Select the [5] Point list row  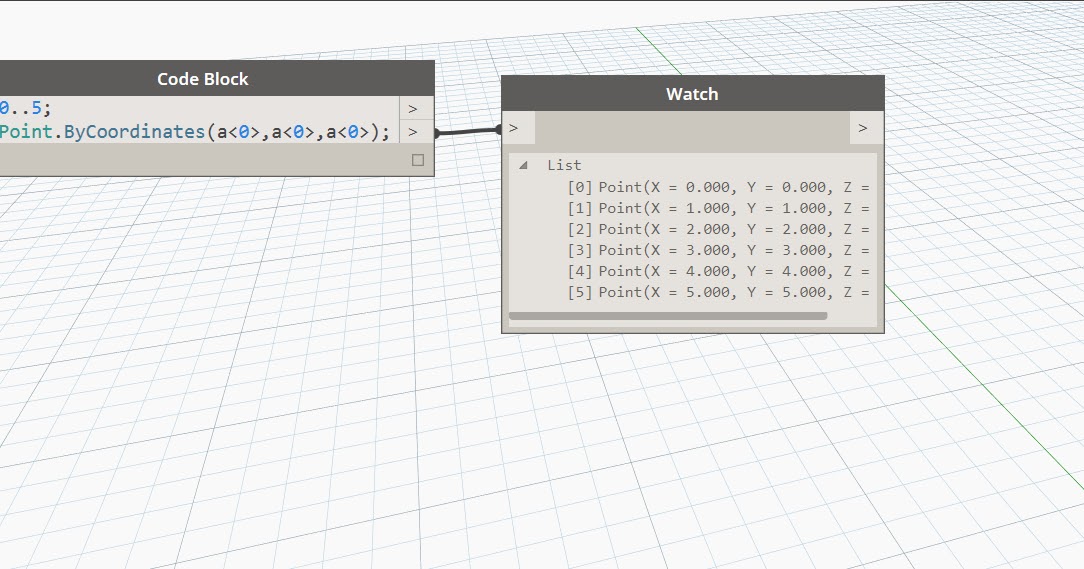pyautogui.click(x=718, y=292)
